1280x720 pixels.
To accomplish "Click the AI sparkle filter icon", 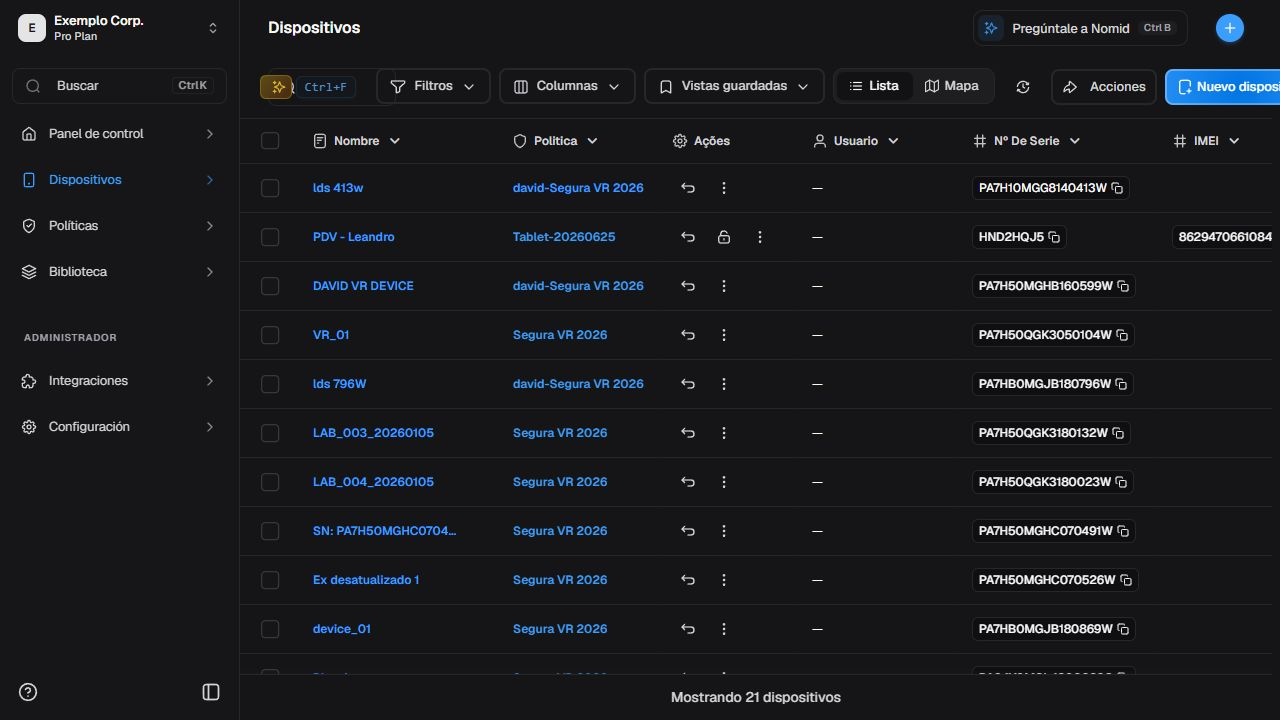I will point(277,87).
